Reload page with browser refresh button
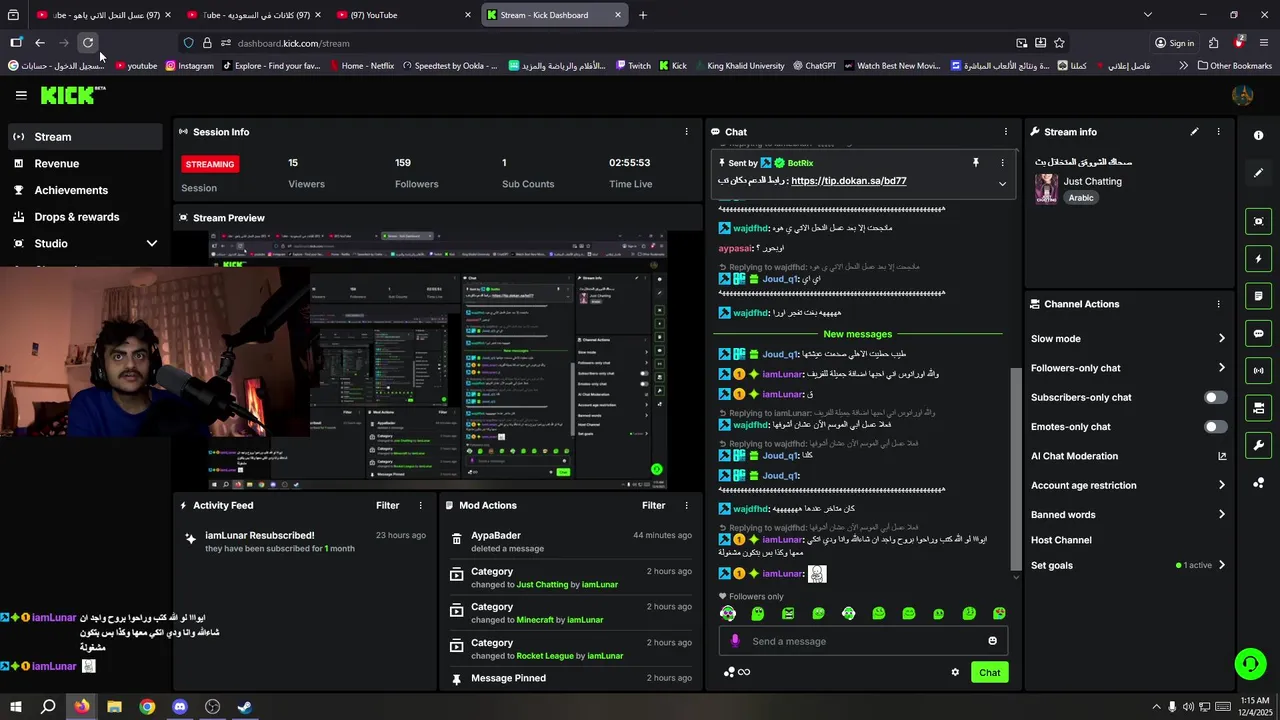 click(88, 43)
